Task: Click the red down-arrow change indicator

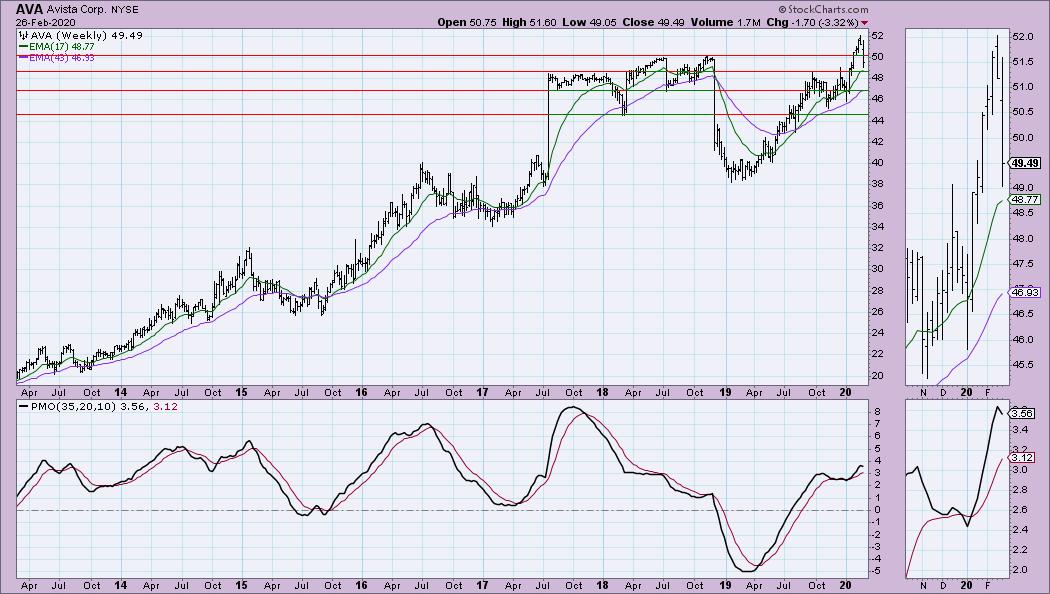Action: [865, 23]
